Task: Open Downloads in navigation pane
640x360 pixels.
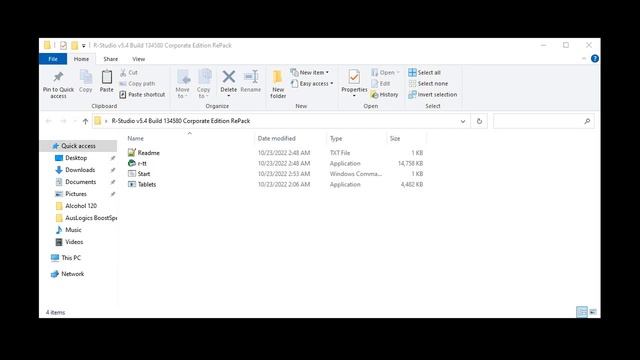Action: pos(80,170)
